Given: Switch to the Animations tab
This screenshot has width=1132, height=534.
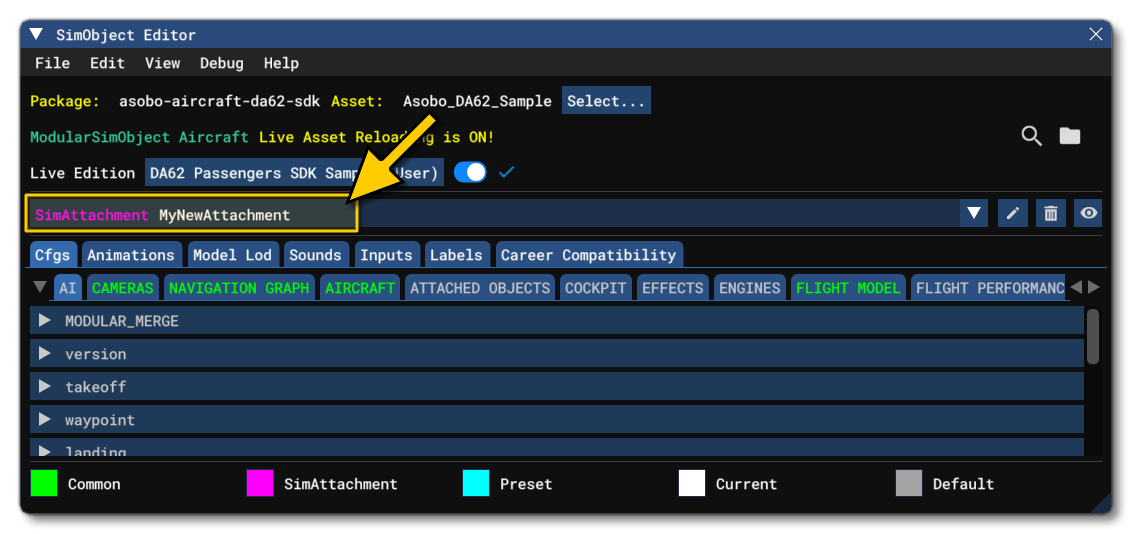Looking at the screenshot, I should click(131, 255).
